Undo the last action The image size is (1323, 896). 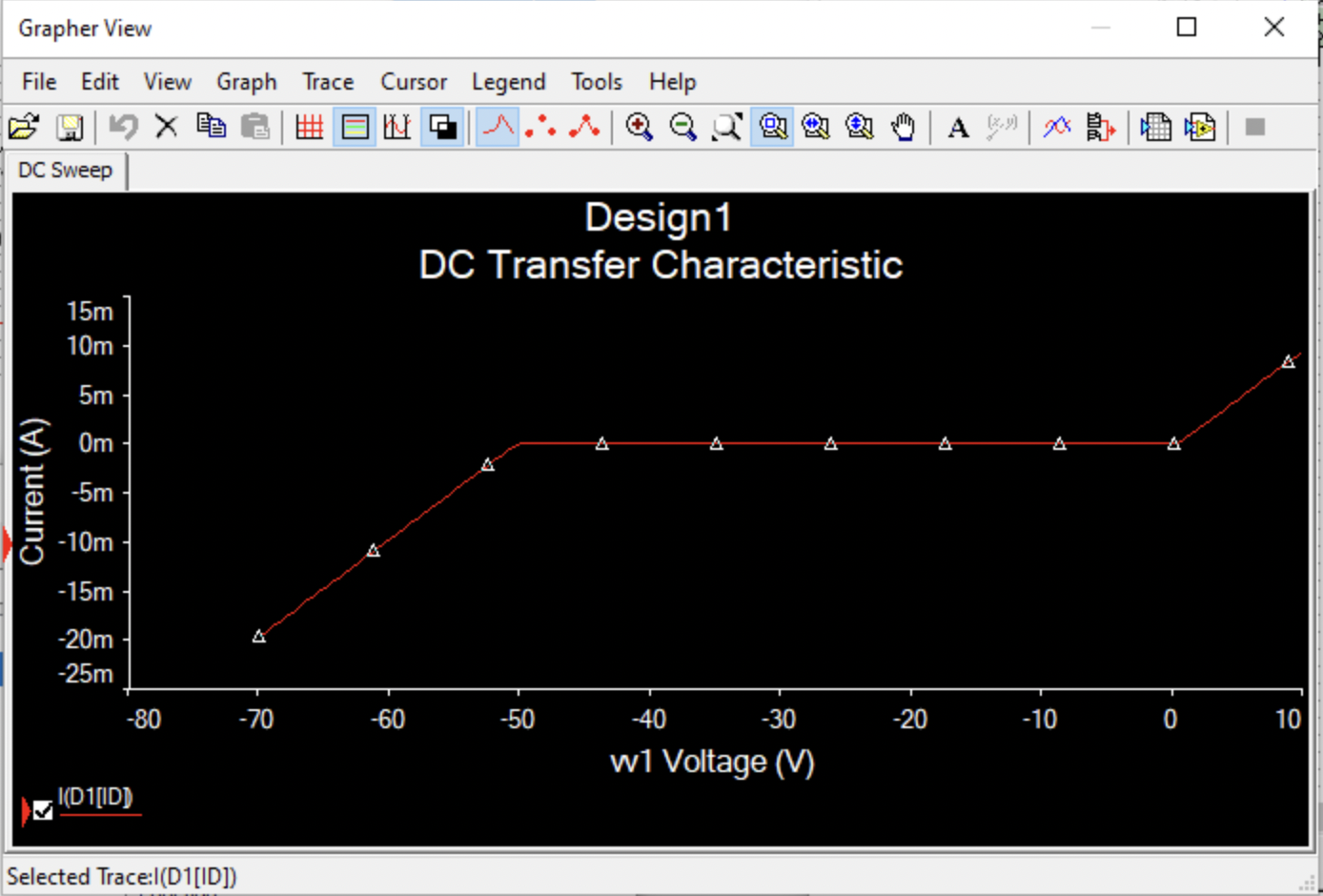[x=123, y=125]
